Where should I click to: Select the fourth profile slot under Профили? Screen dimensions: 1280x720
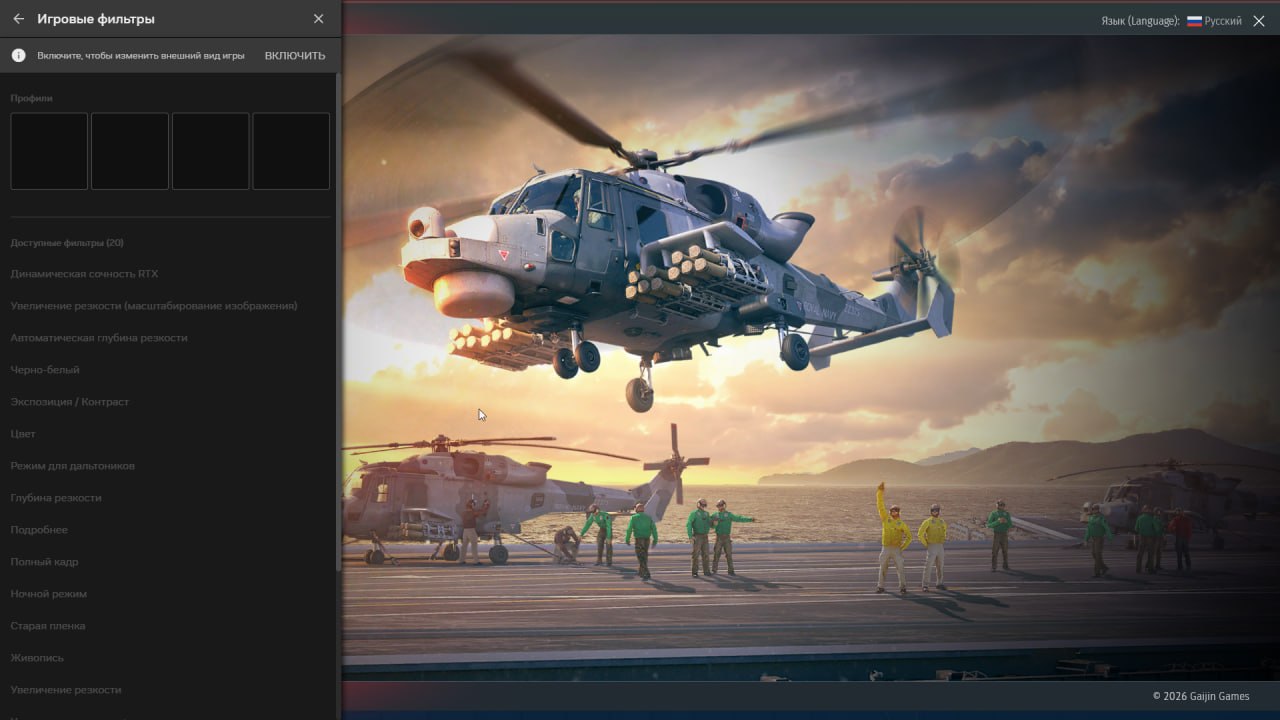291,151
